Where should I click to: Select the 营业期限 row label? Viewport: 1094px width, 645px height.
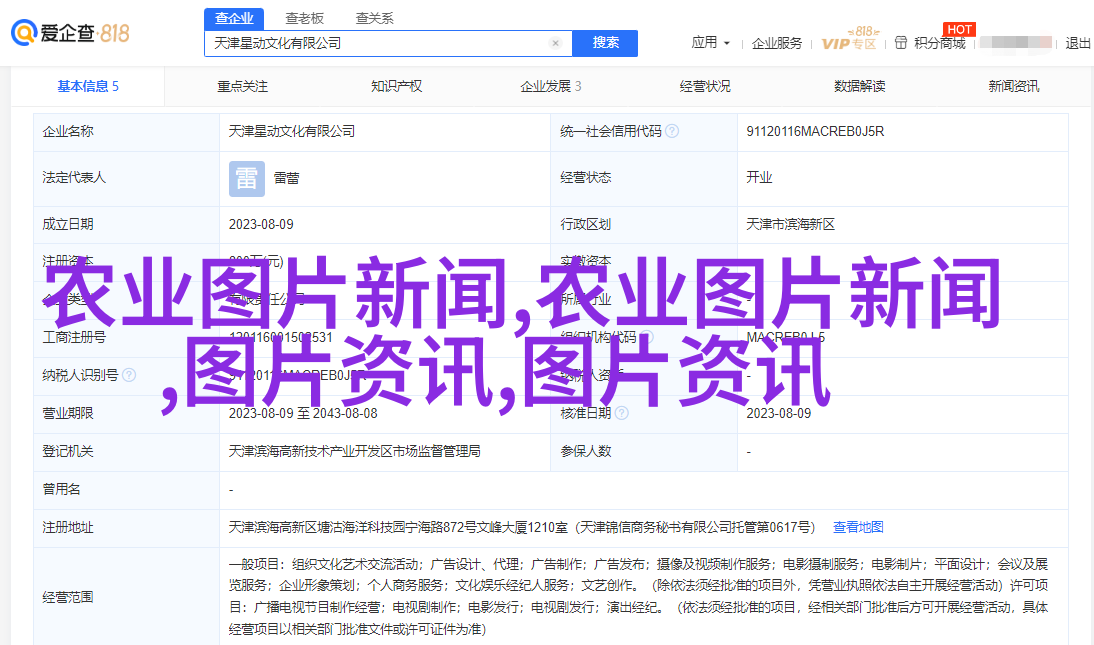(68, 413)
